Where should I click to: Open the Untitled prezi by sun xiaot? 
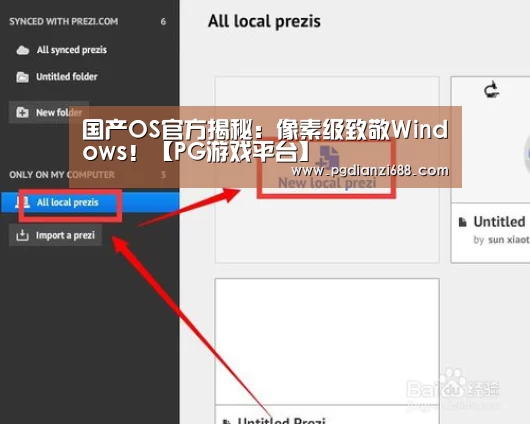click(491, 170)
